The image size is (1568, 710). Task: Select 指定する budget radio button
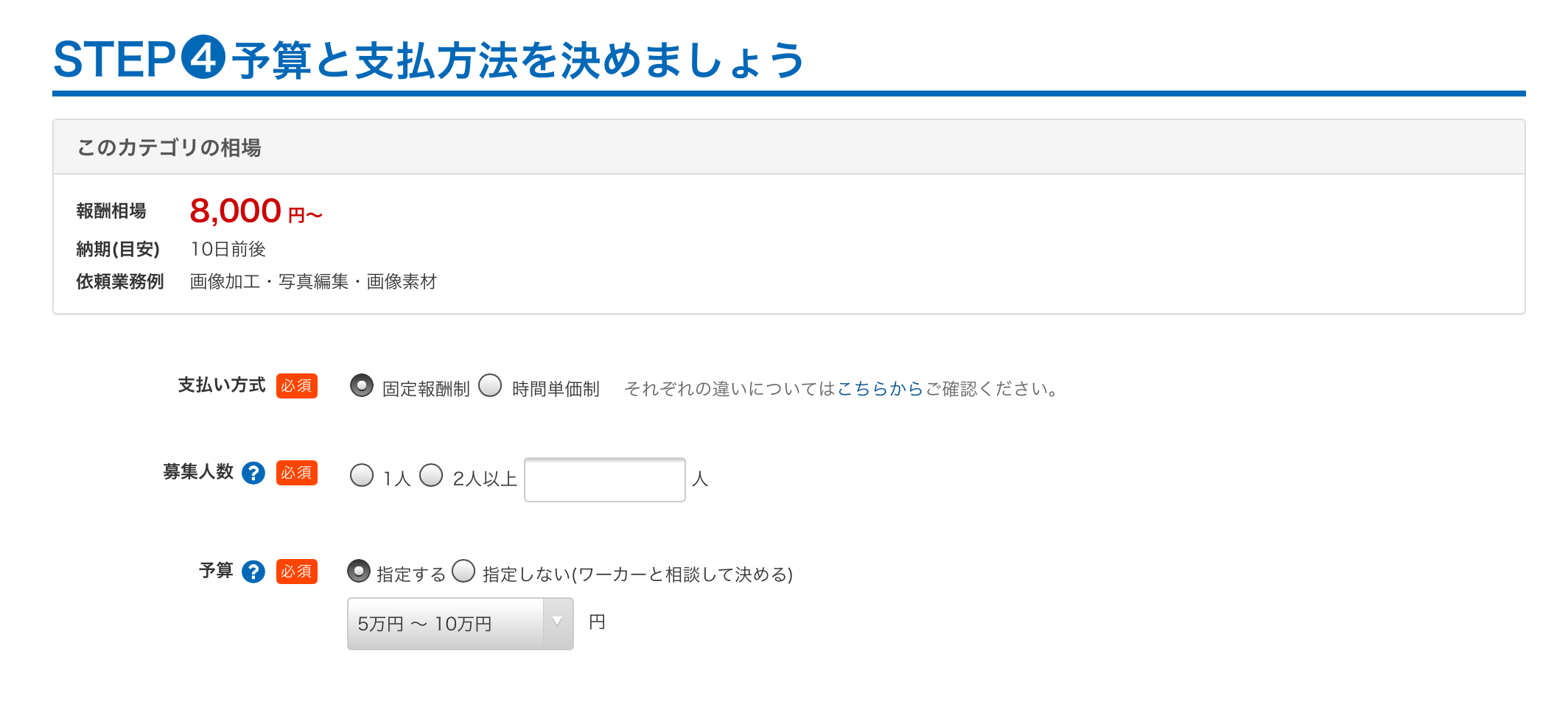click(x=359, y=571)
